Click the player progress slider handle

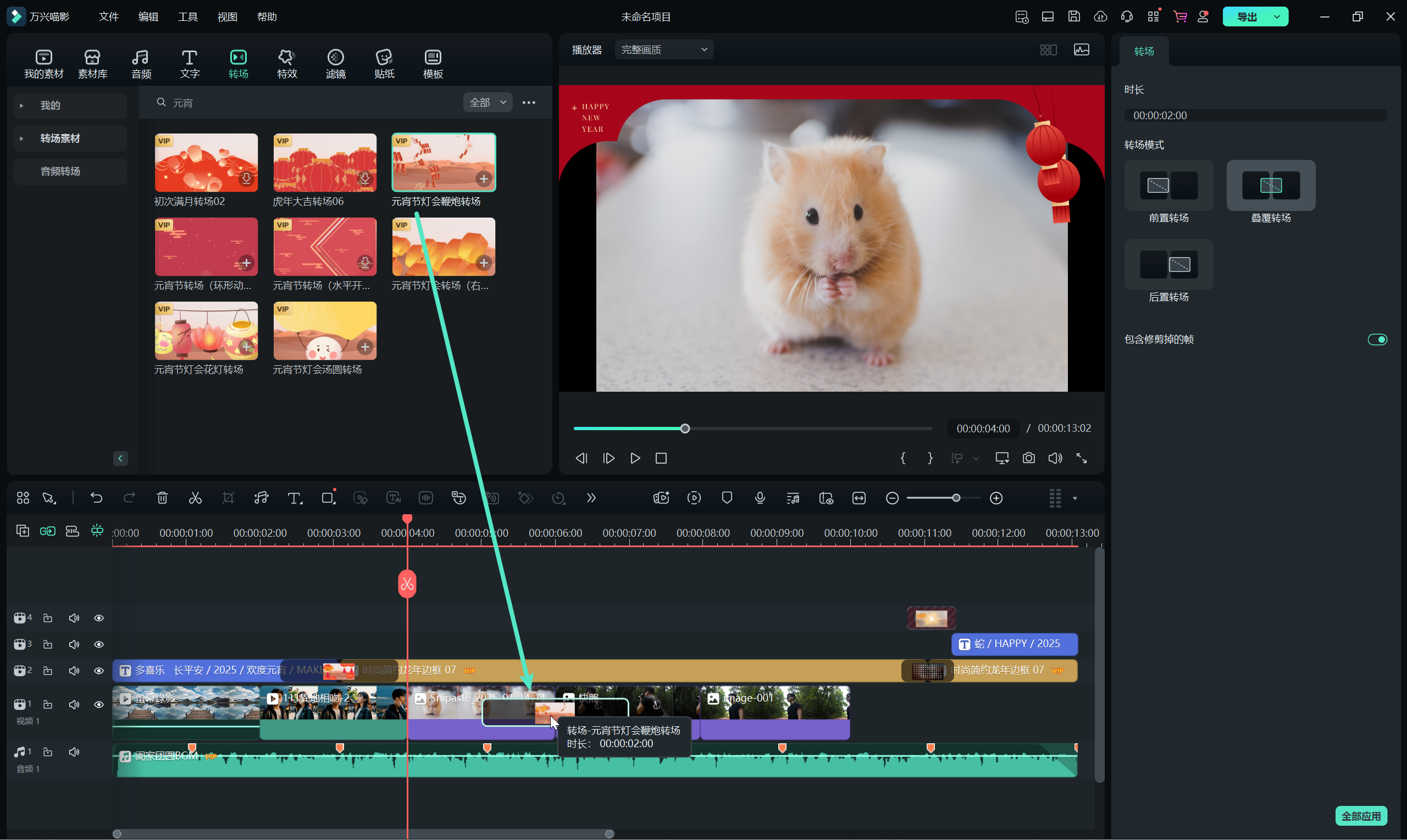pyautogui.click(x=685, y=429)
